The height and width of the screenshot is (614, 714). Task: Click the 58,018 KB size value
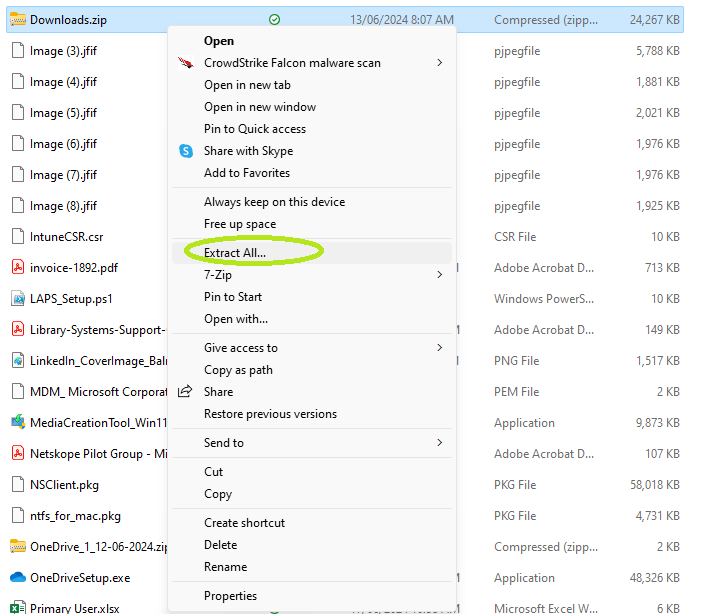(x=654, y=485)
